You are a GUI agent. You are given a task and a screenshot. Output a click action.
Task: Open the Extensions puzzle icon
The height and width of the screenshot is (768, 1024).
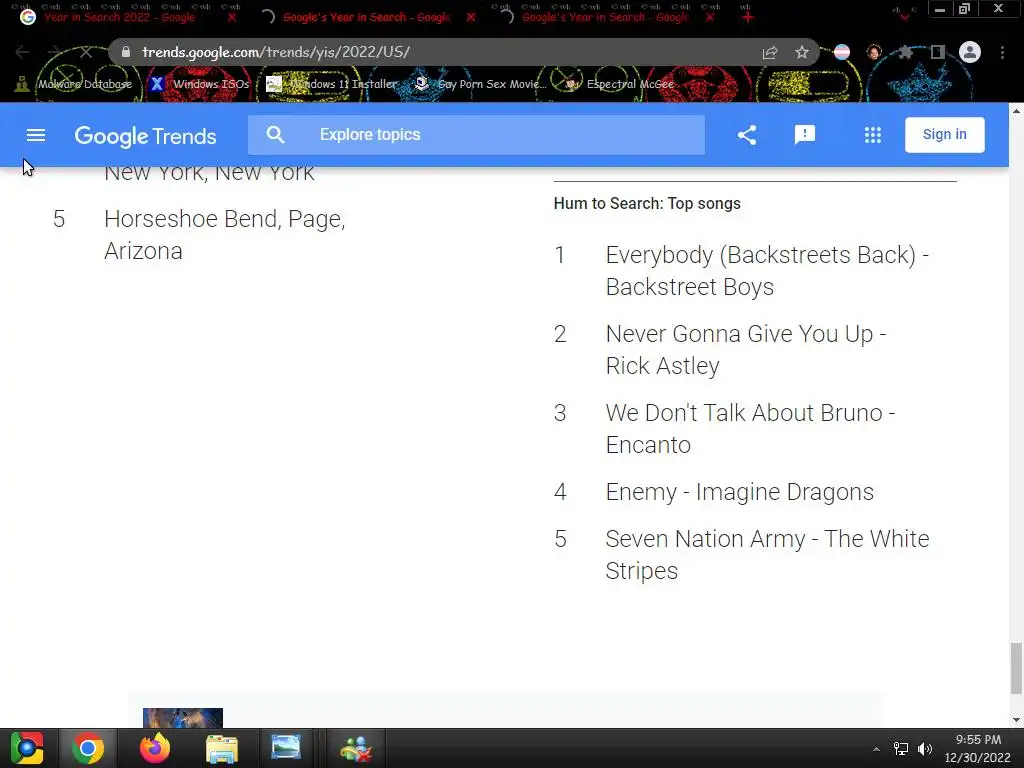click(x=905, y=52)
